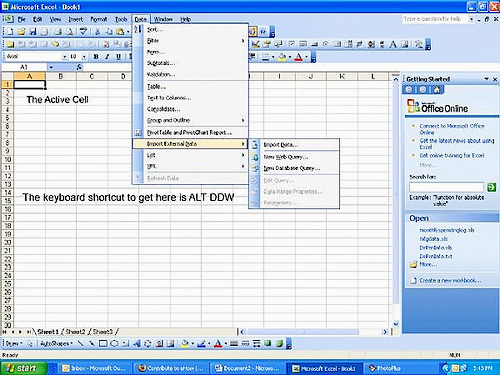Click the Start button on taskbar
500x375 pixels.
tap(24, 368)
